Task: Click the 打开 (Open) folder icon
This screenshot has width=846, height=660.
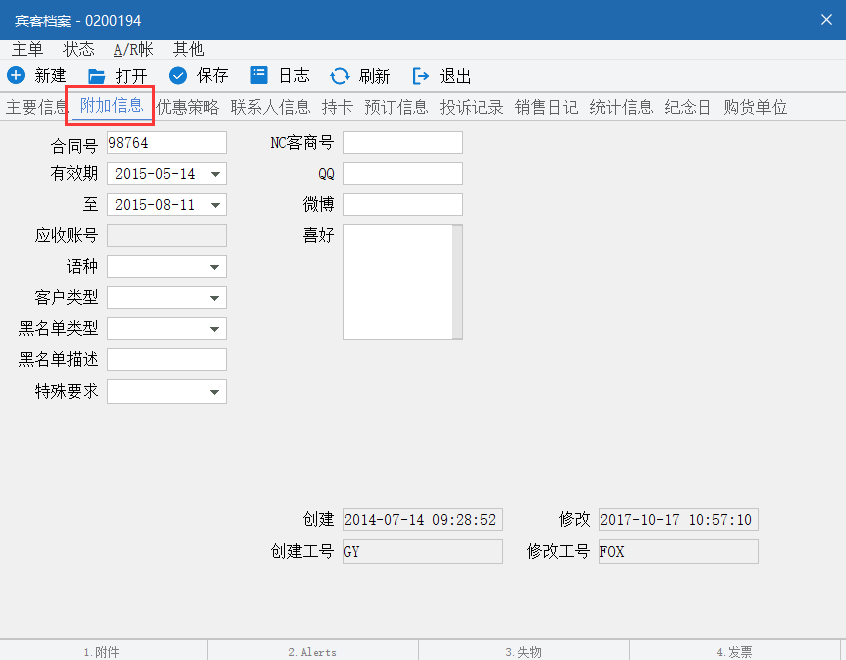Action: click(x=97, y=76)
